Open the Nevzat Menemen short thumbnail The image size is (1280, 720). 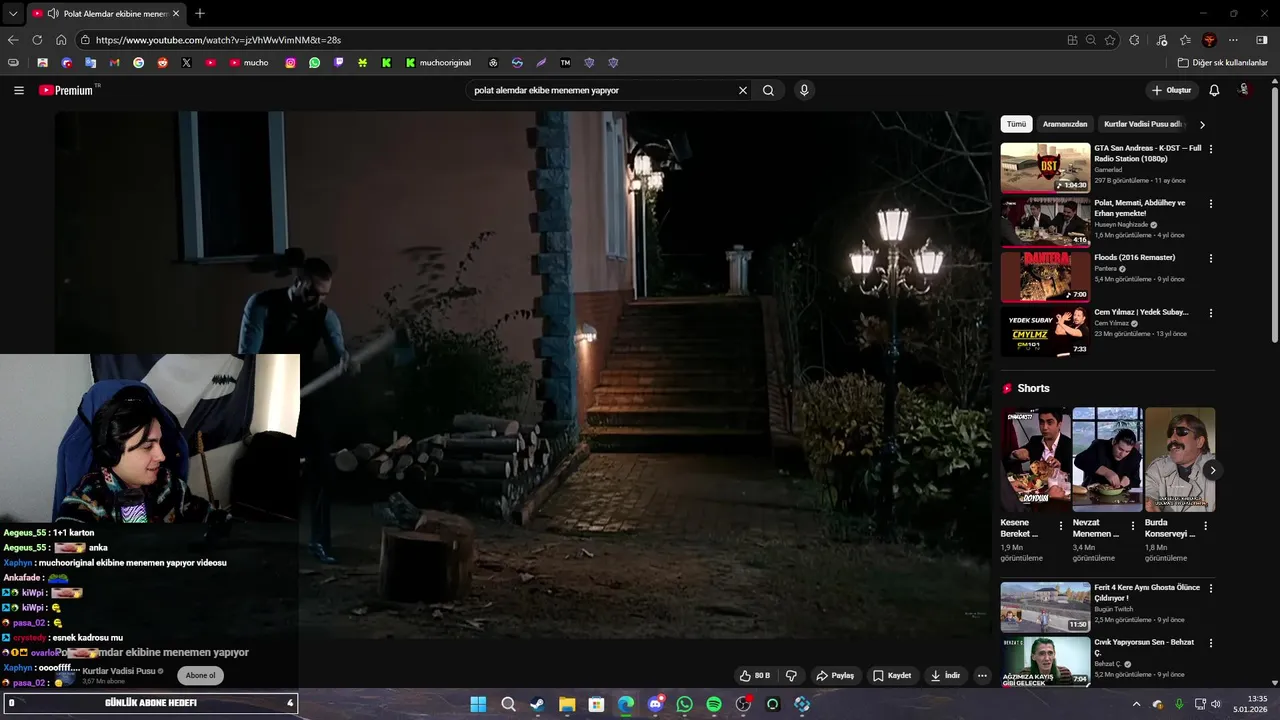pos(1107,459)
